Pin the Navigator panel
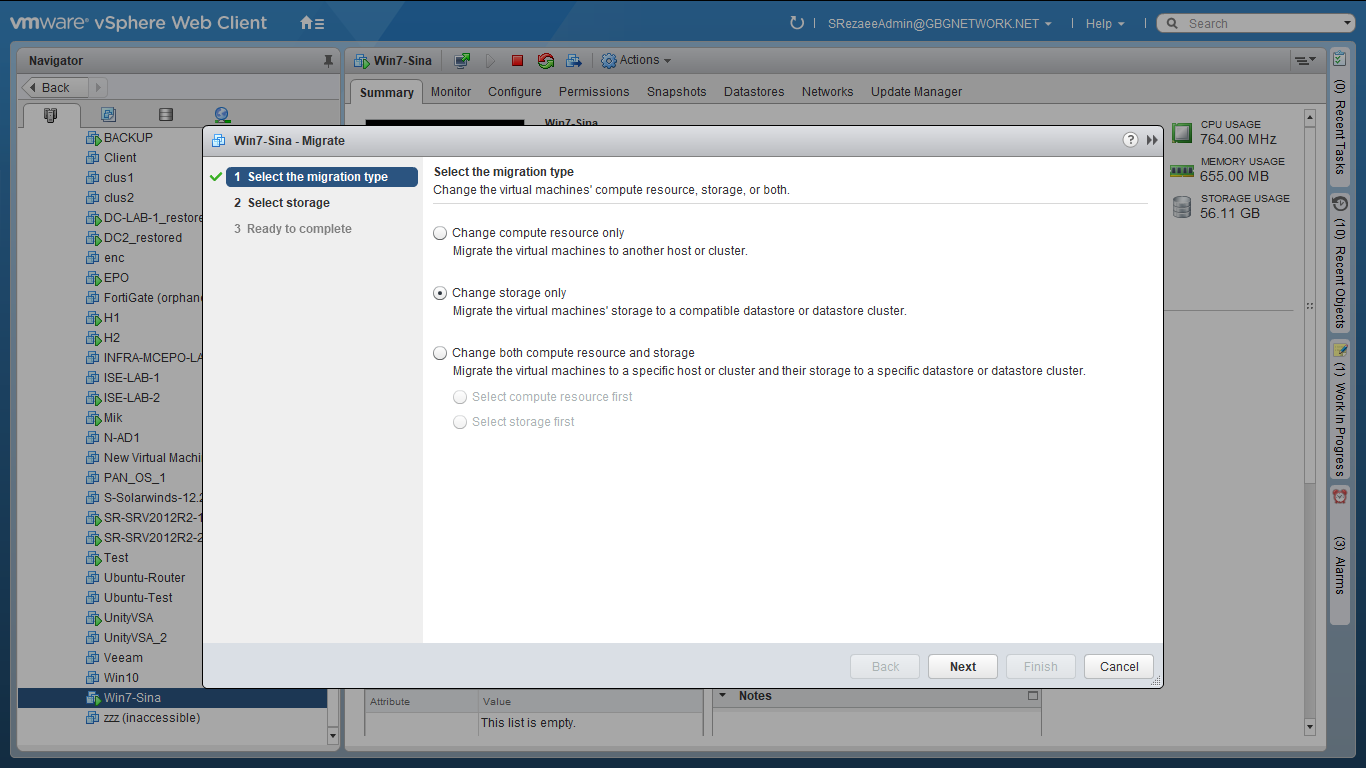This screenshot has height=768, width=1366. tap(328, 61)
